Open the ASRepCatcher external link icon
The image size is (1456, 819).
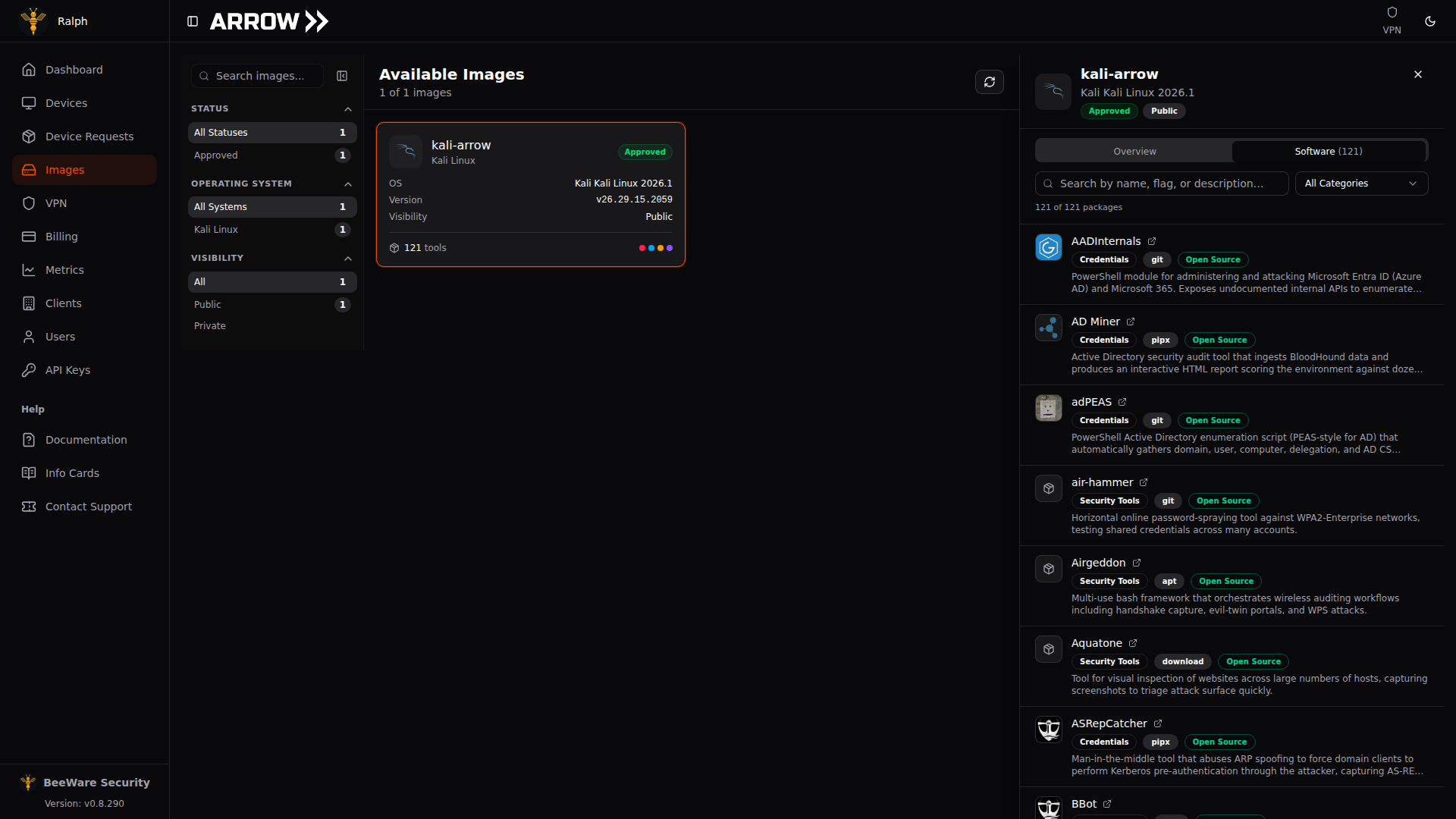coord(1157,723)
